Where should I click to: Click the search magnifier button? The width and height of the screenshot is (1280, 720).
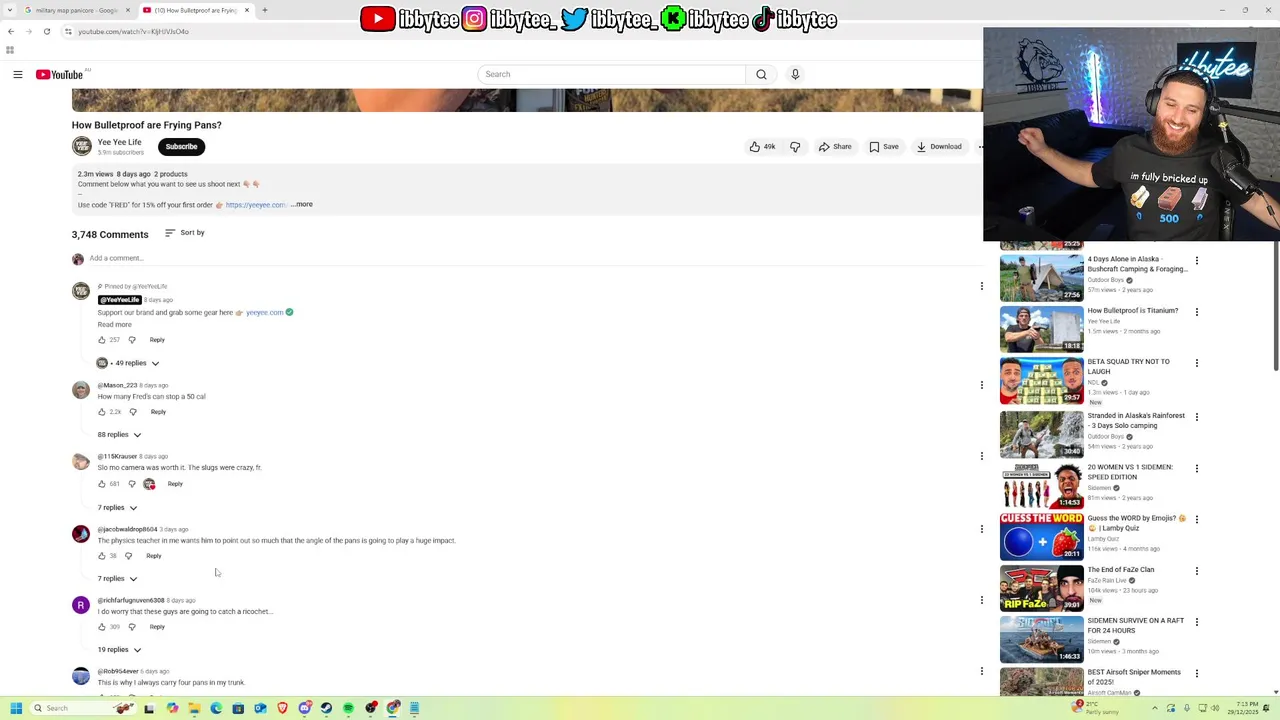[x=761, y=74]
